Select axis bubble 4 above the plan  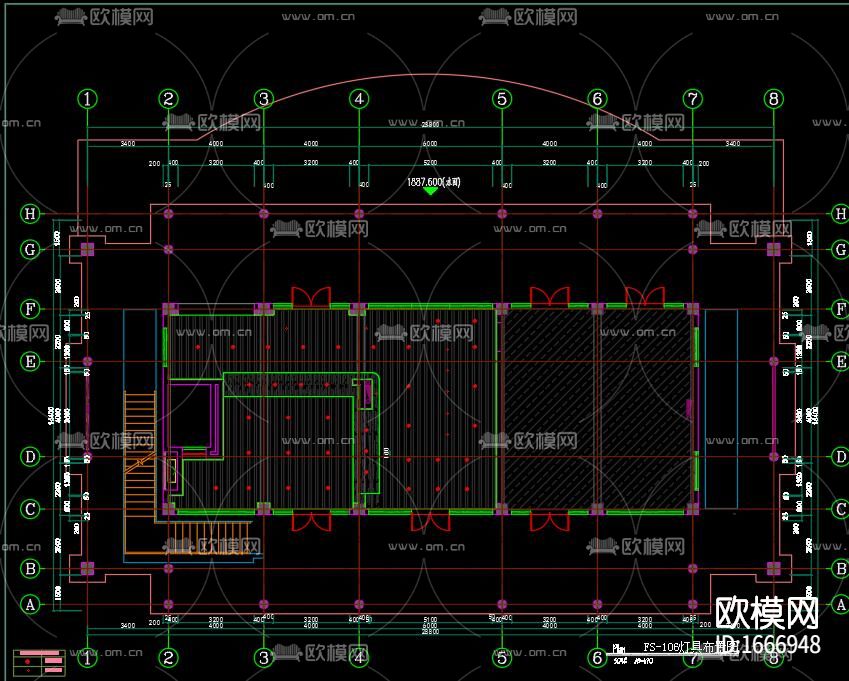[x=359, y=99]
